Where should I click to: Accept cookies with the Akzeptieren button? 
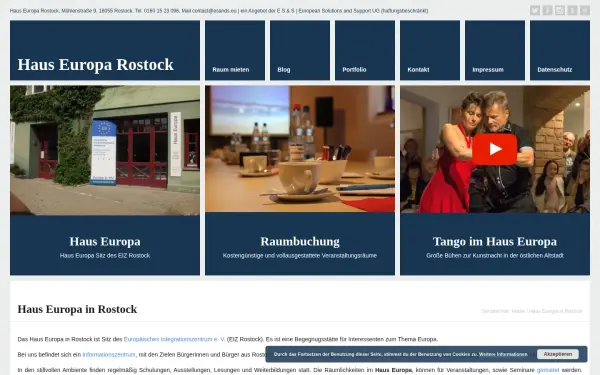tap(558, 354)
